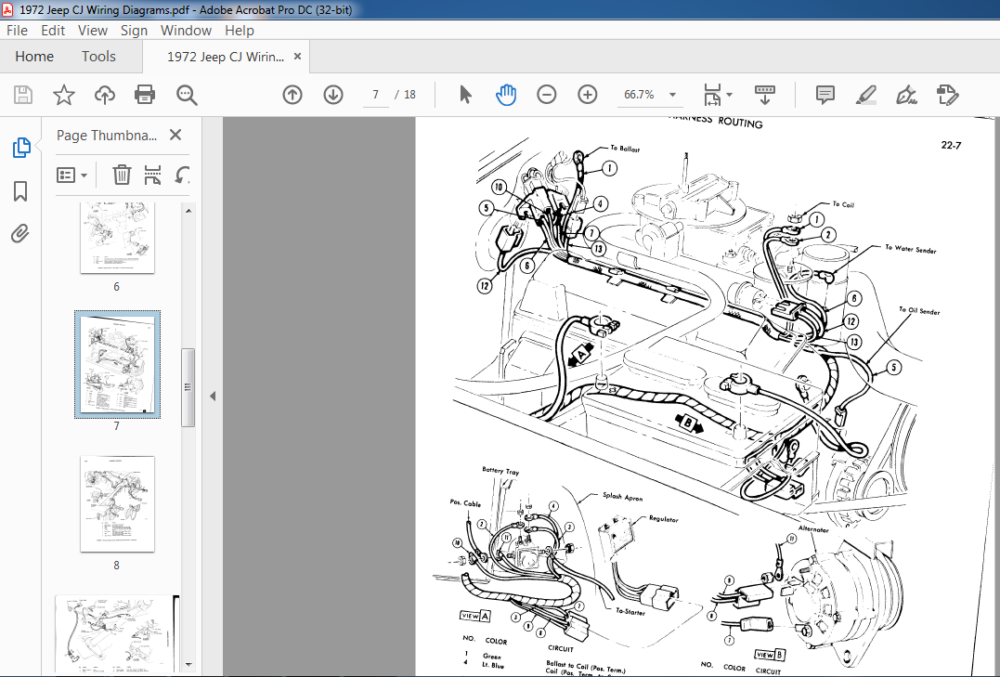Rotate page counterclockwise in thumbnails panel
The image size is (1000, 677).
tap(182, 175)
